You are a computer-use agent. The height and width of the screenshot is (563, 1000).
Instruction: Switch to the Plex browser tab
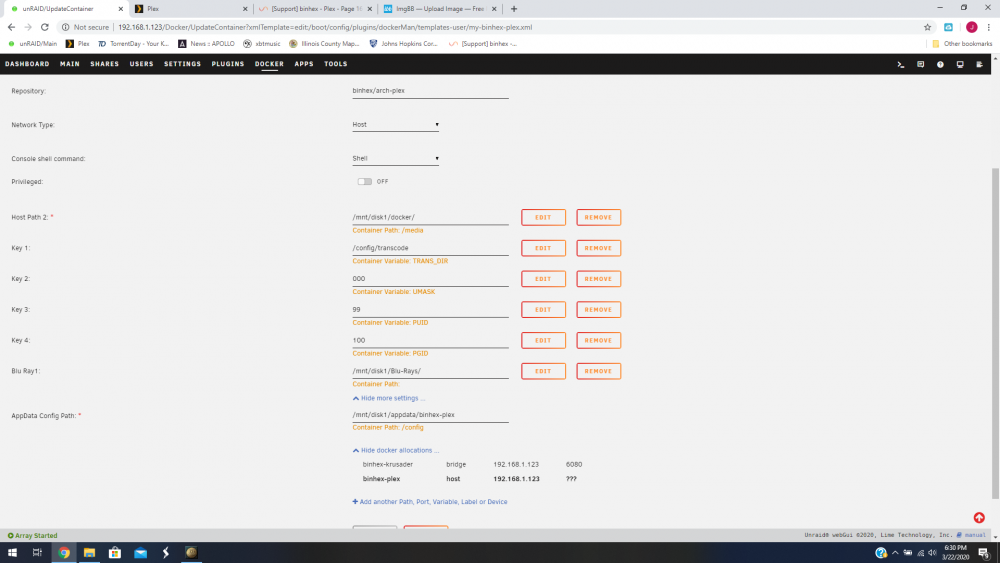click(x=190, y=9)
